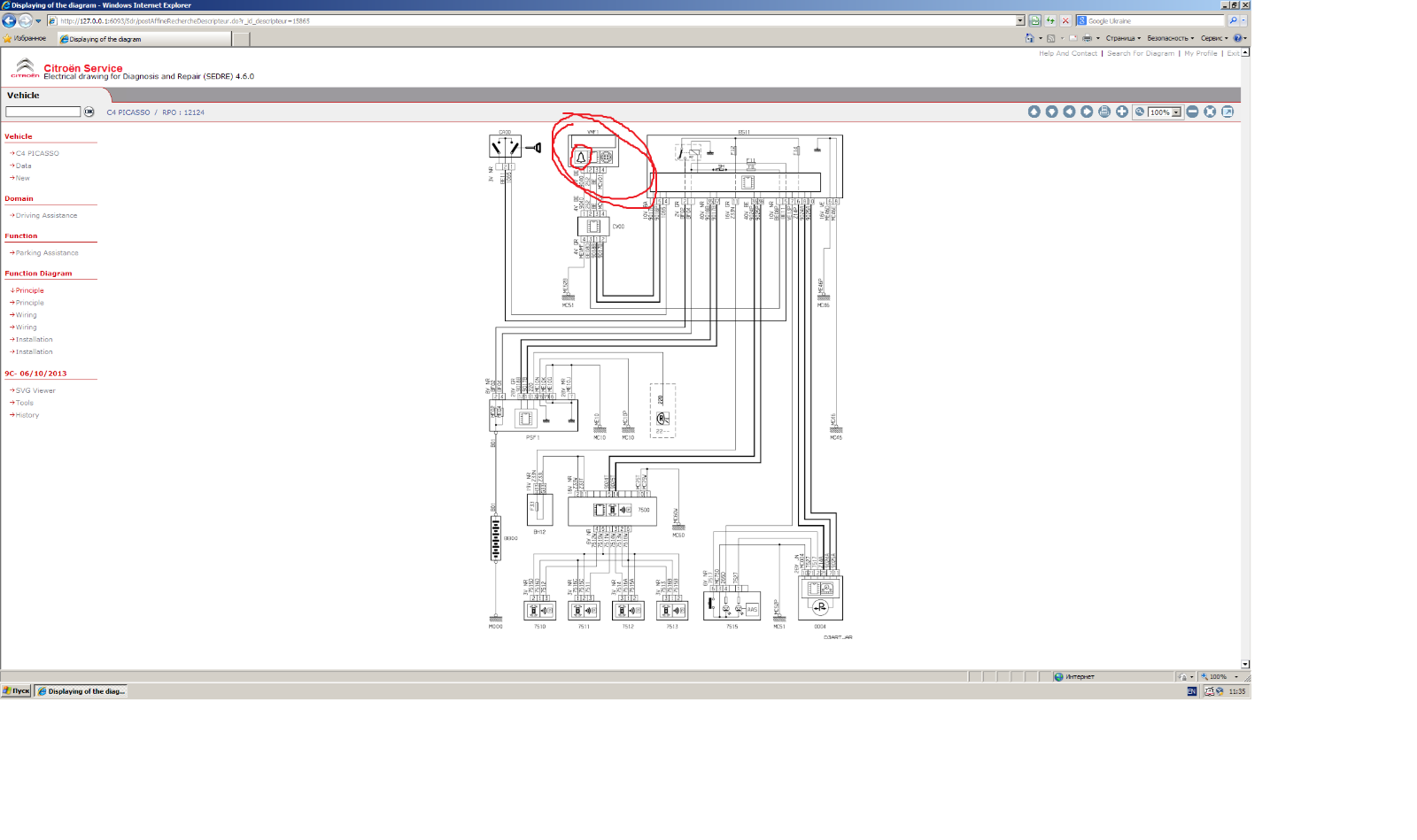This screenshot has width=1417, height=840.
Task: Open Избранное favorites button
Action: 26,39
